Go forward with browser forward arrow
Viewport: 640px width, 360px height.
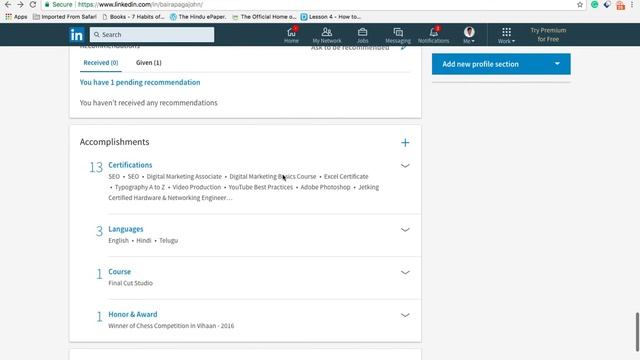[20, 4]
